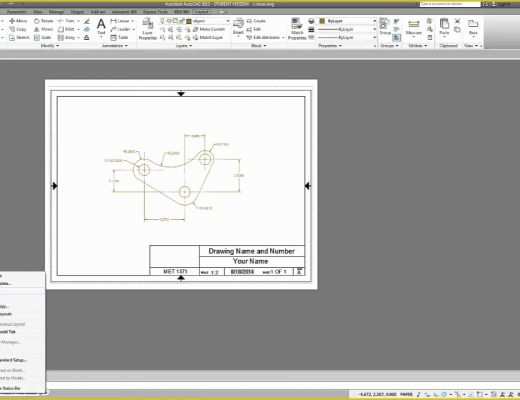520x400 pixels.
Task: Click the layer color swatch in layer dropdown
Action: [189, 21]
